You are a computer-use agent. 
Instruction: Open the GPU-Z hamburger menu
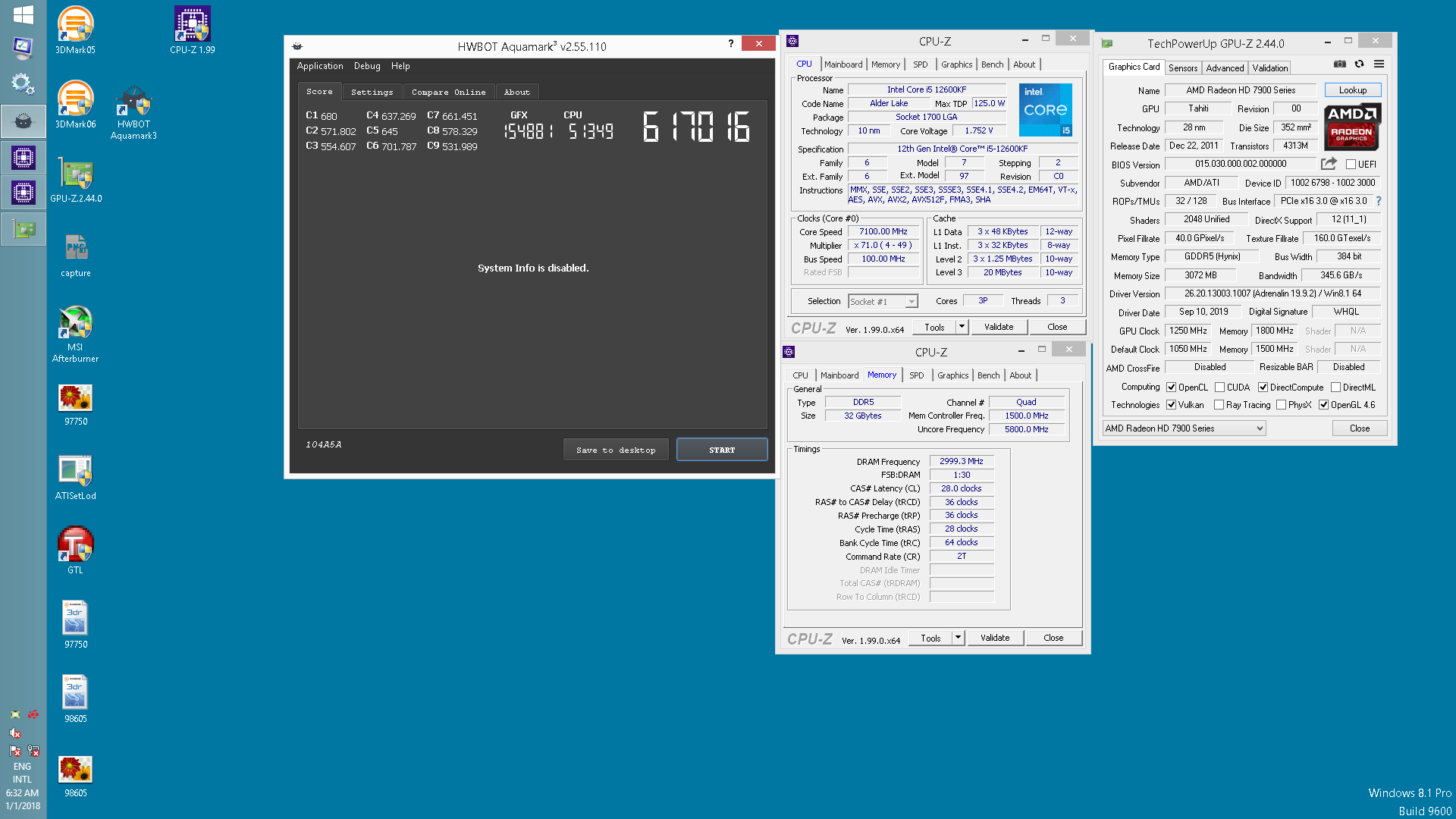point(1379,64)
